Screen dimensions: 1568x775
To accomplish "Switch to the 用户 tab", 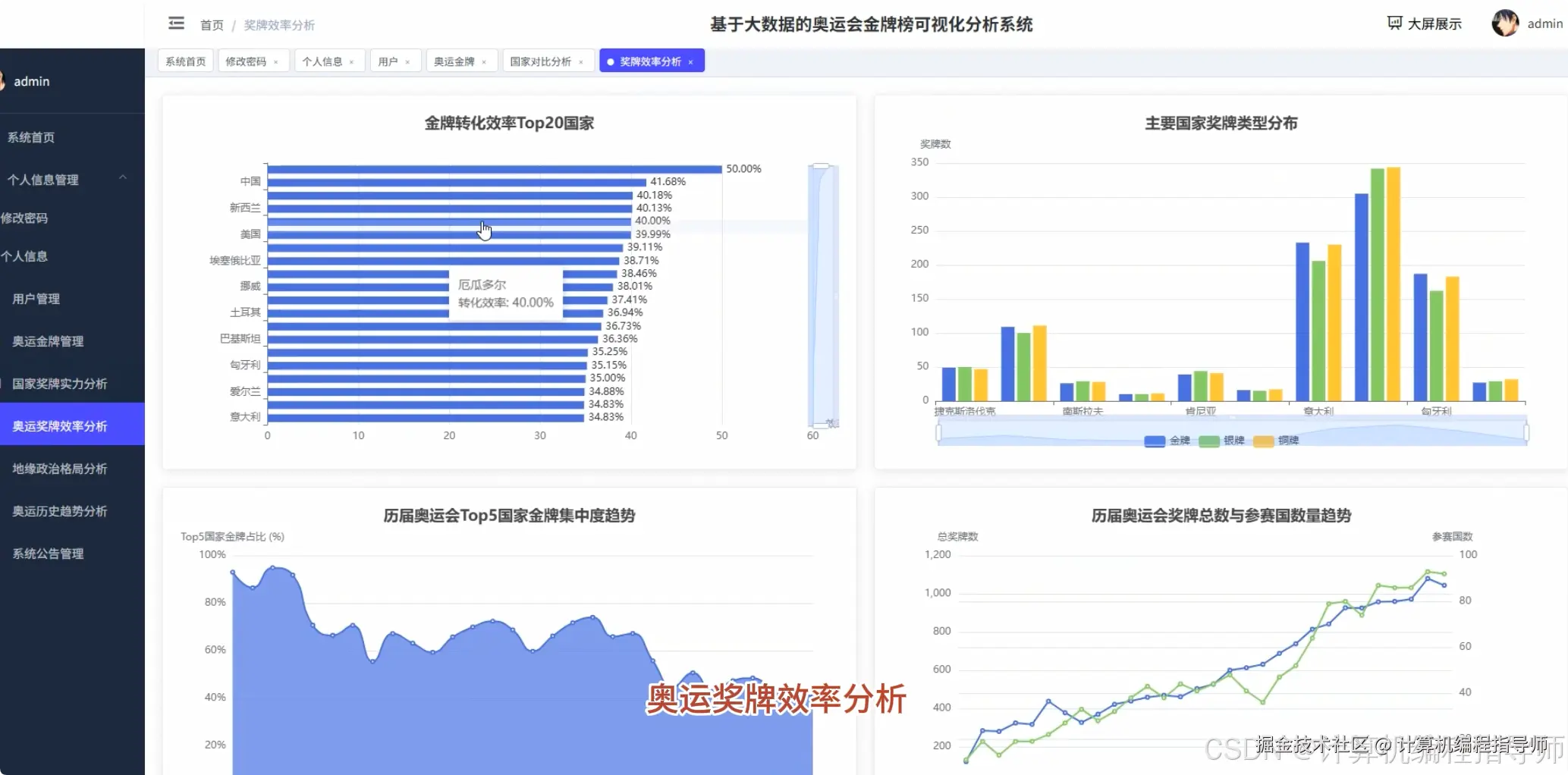I will (x=388, y=61).
